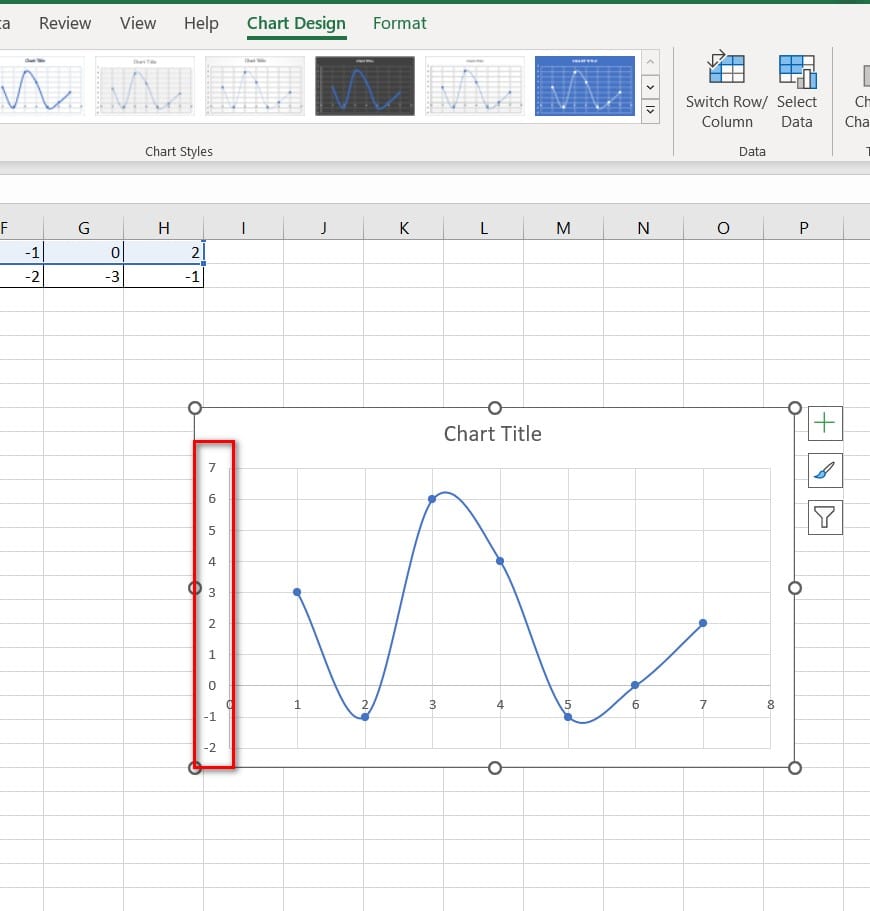Go to the Help tab
The image size is (870, 911).
(201, 23)
